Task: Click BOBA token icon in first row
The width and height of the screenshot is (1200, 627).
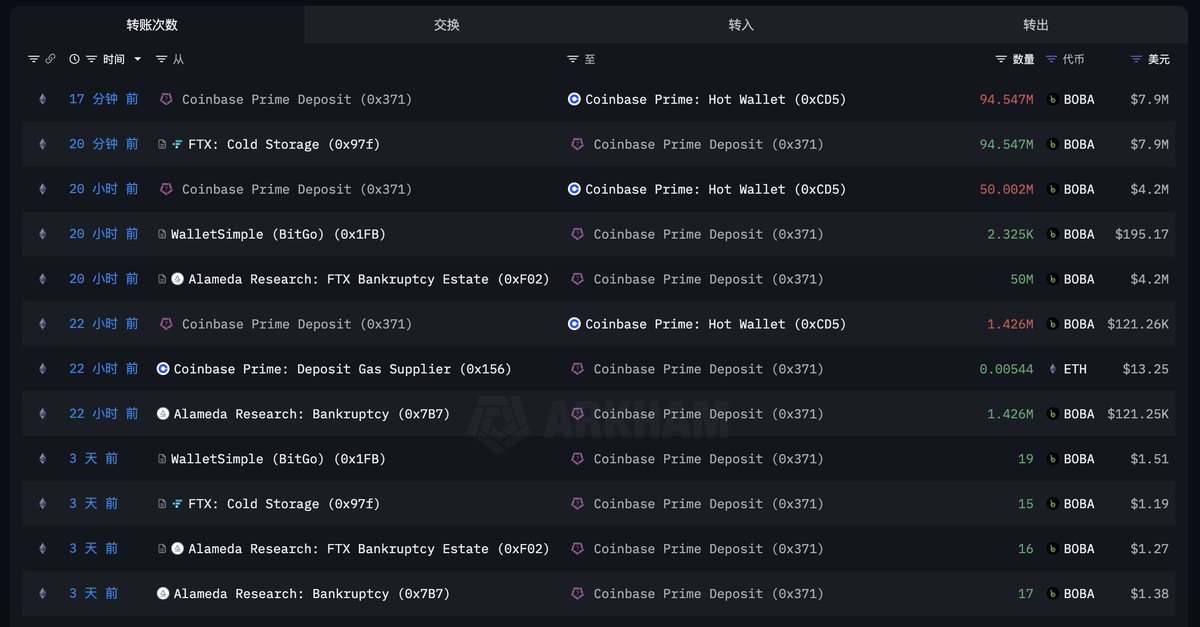Action: pos(1052,99)
